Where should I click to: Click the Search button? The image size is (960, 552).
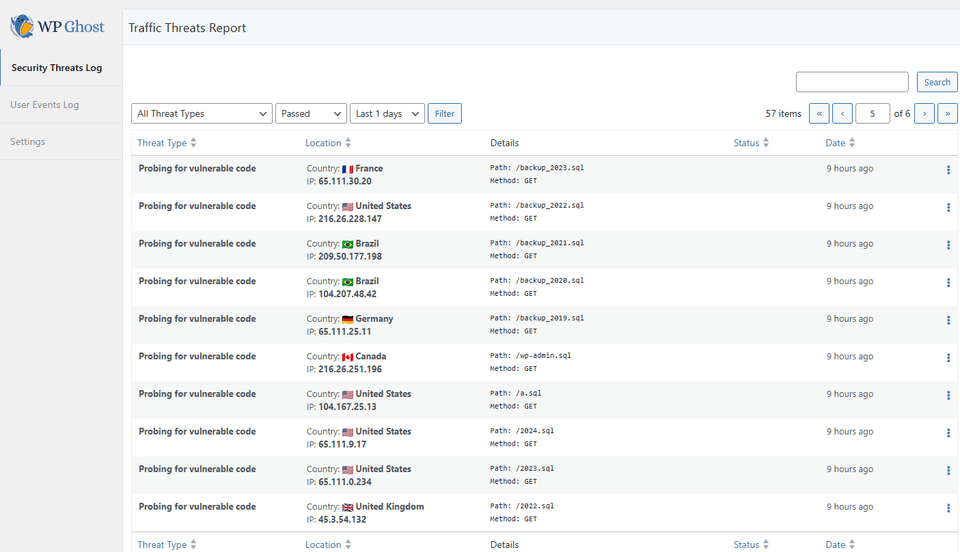coord(937,82)
